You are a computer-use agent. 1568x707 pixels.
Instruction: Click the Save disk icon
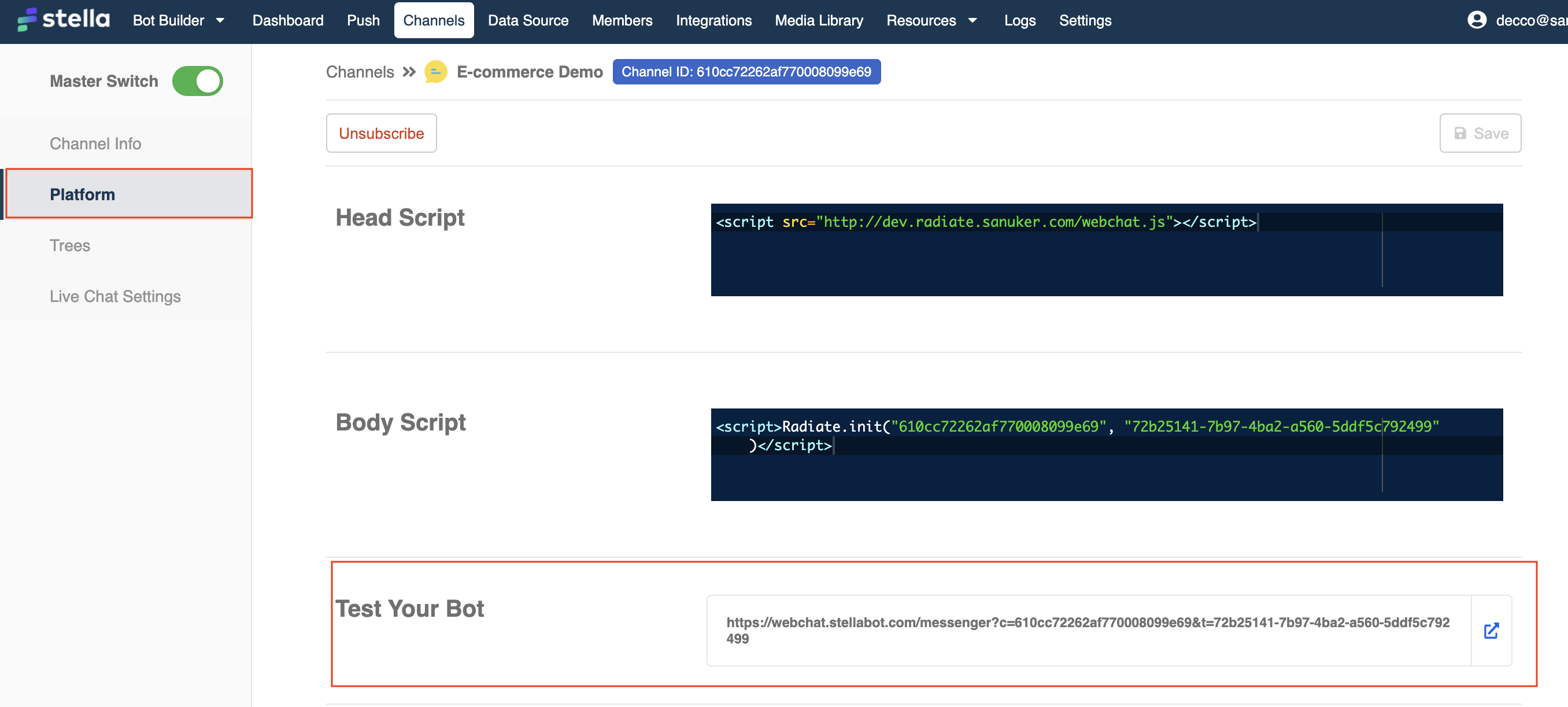tap(1460, 132)
